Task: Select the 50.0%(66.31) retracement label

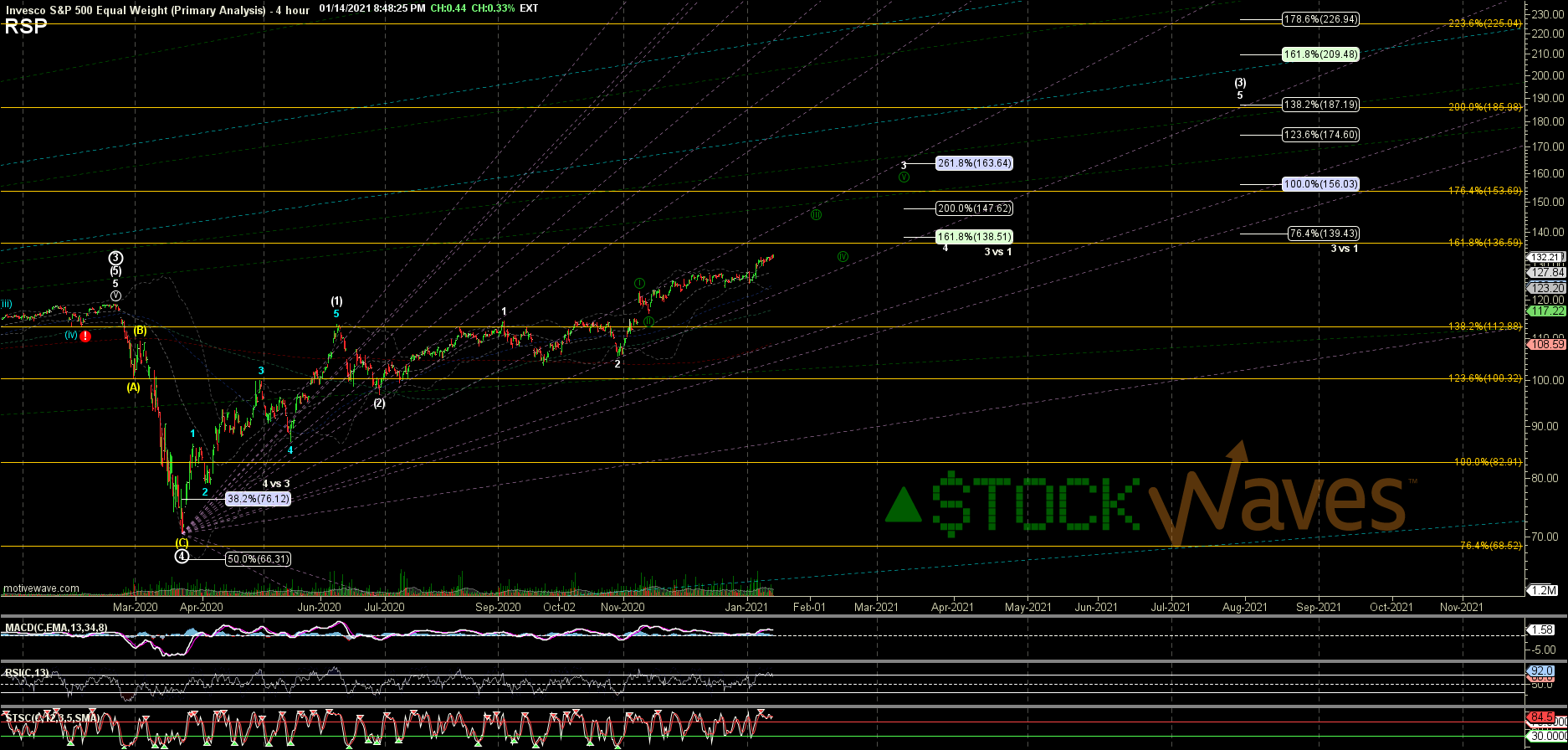Action: tap(258, 559)
